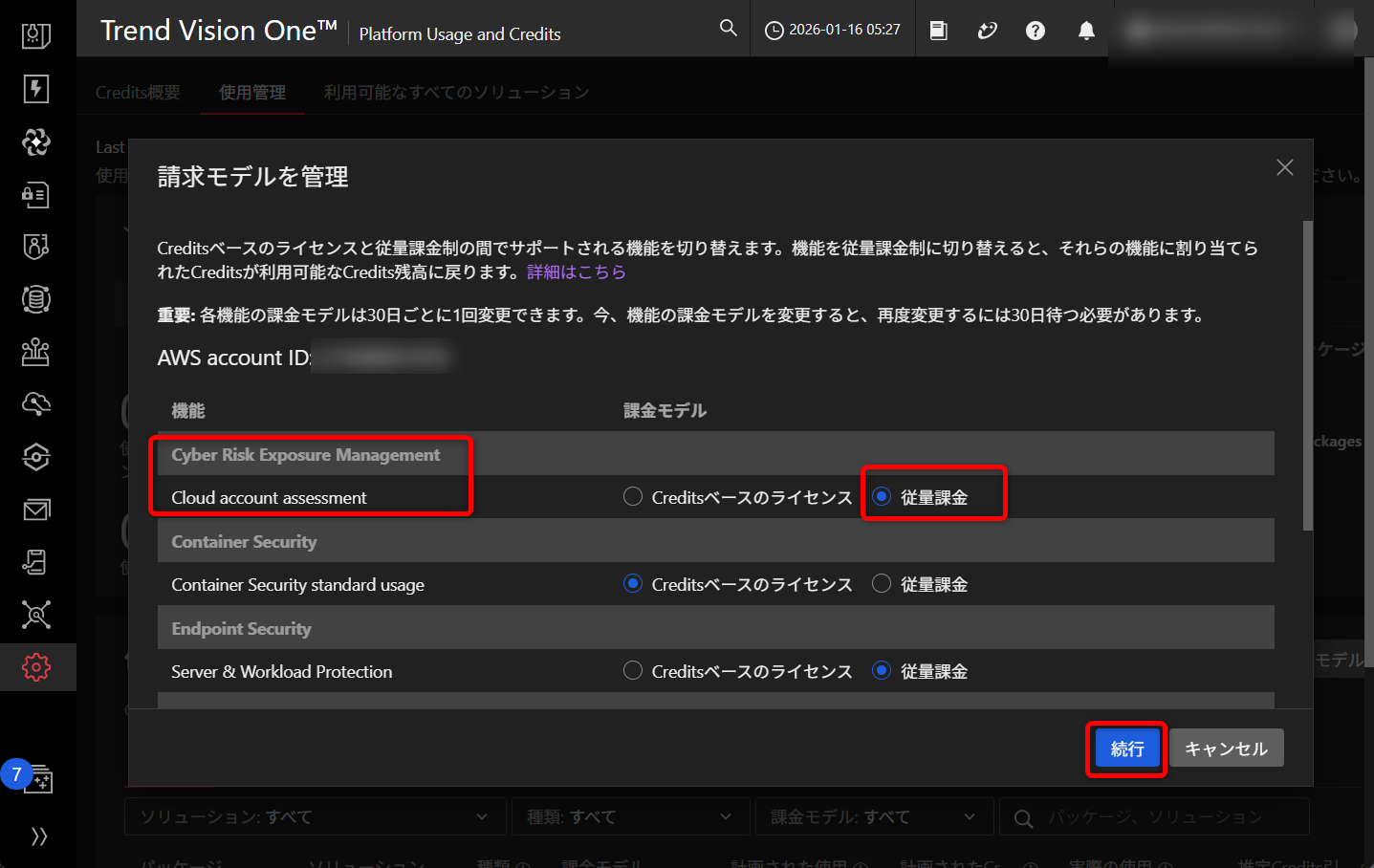1374x868 pixels.
Task: Click the 続行 button
Action: coord(1127,749)
